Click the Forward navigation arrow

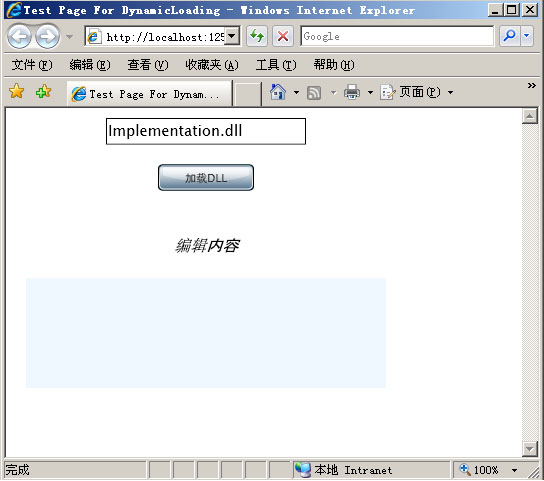coord(48,36)
